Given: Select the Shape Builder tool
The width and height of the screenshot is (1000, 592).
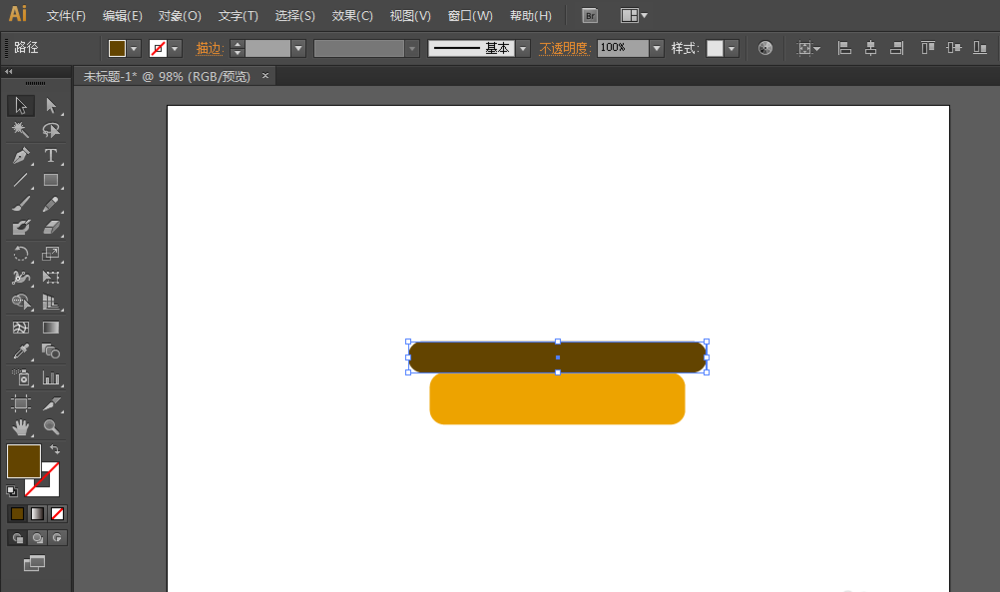Looking at the screenshot, I should (x=20, y=302).
